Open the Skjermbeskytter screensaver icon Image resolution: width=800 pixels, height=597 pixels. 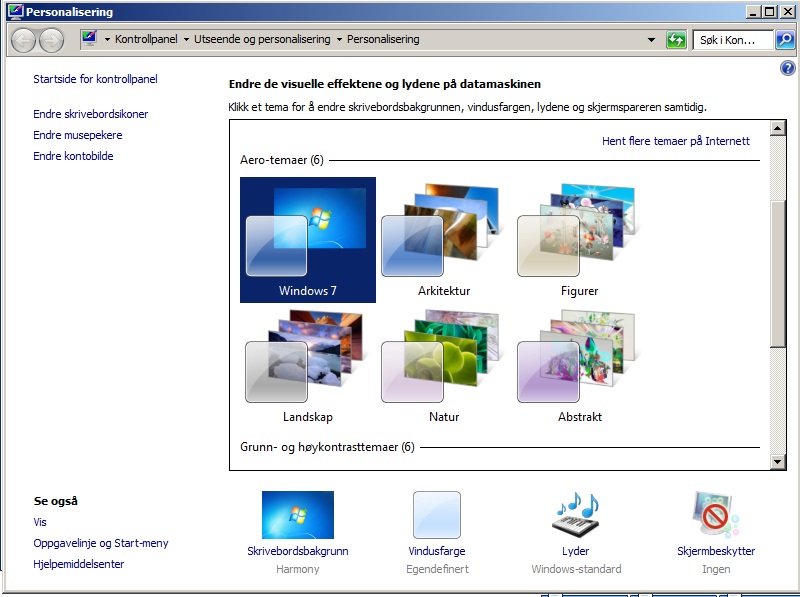click(x=716, y=514)
